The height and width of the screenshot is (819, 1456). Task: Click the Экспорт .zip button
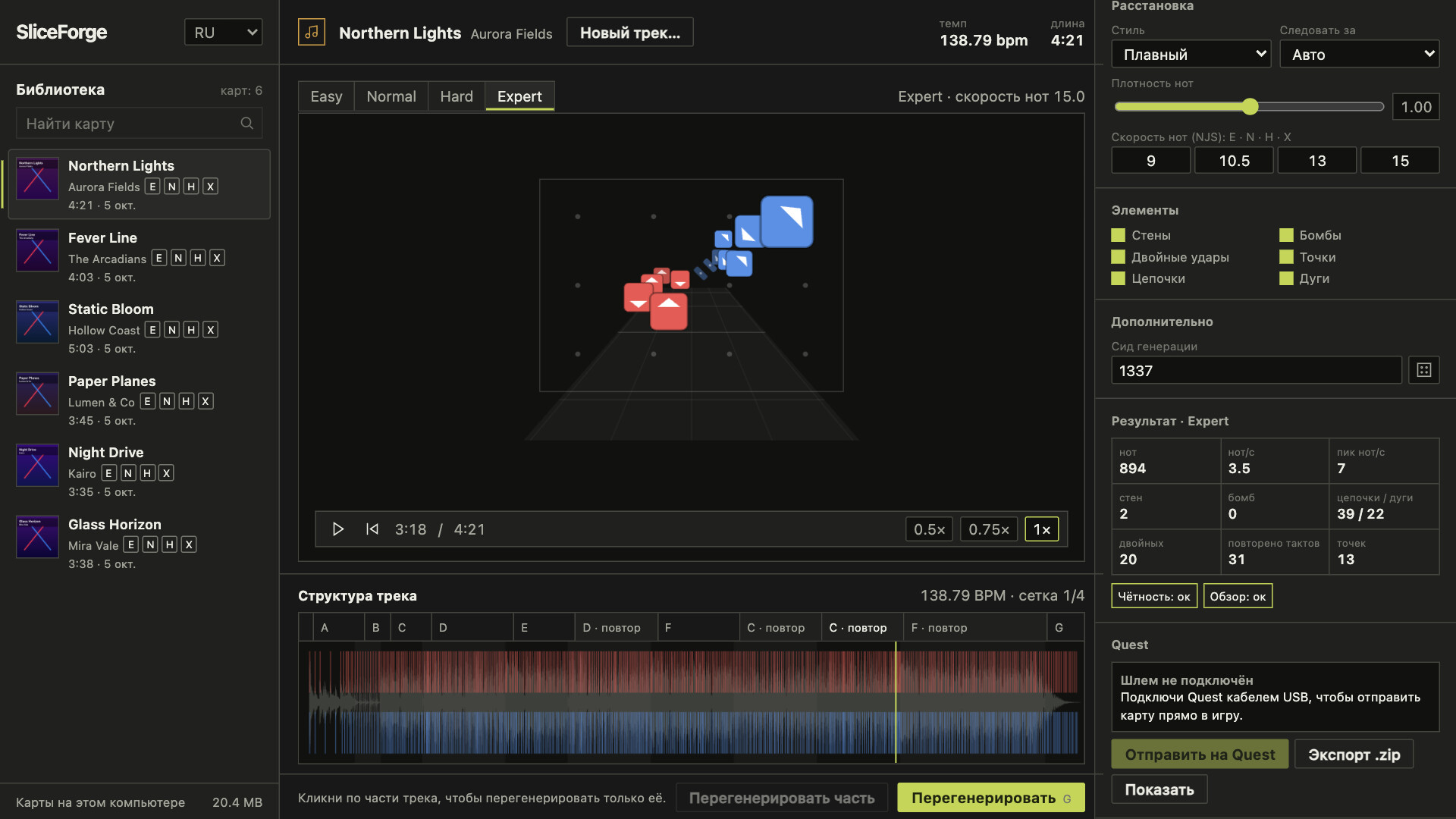coord(1354,754)
